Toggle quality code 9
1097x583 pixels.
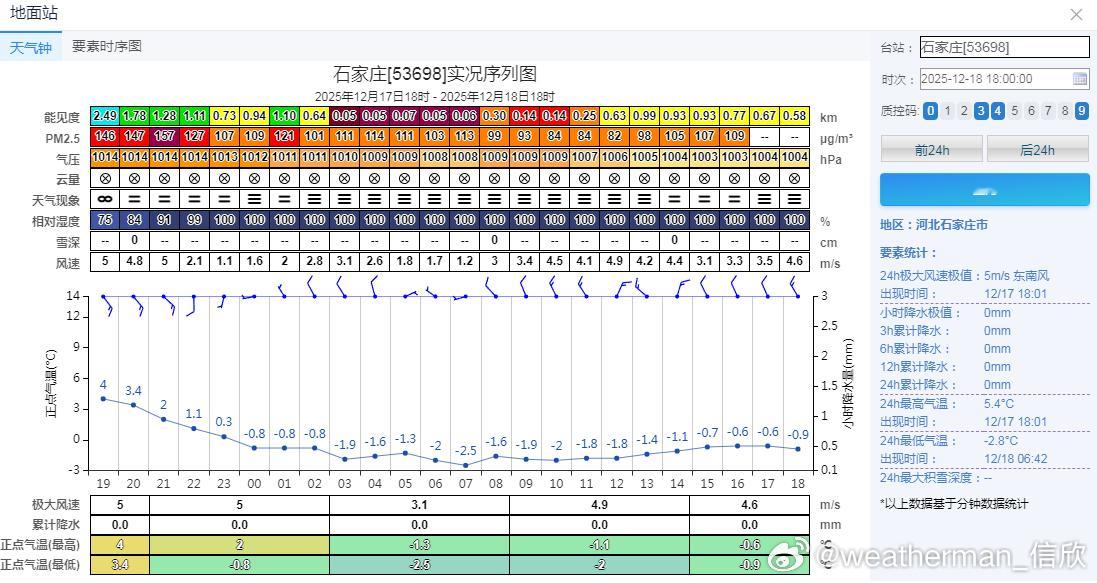coord(1082,111)
